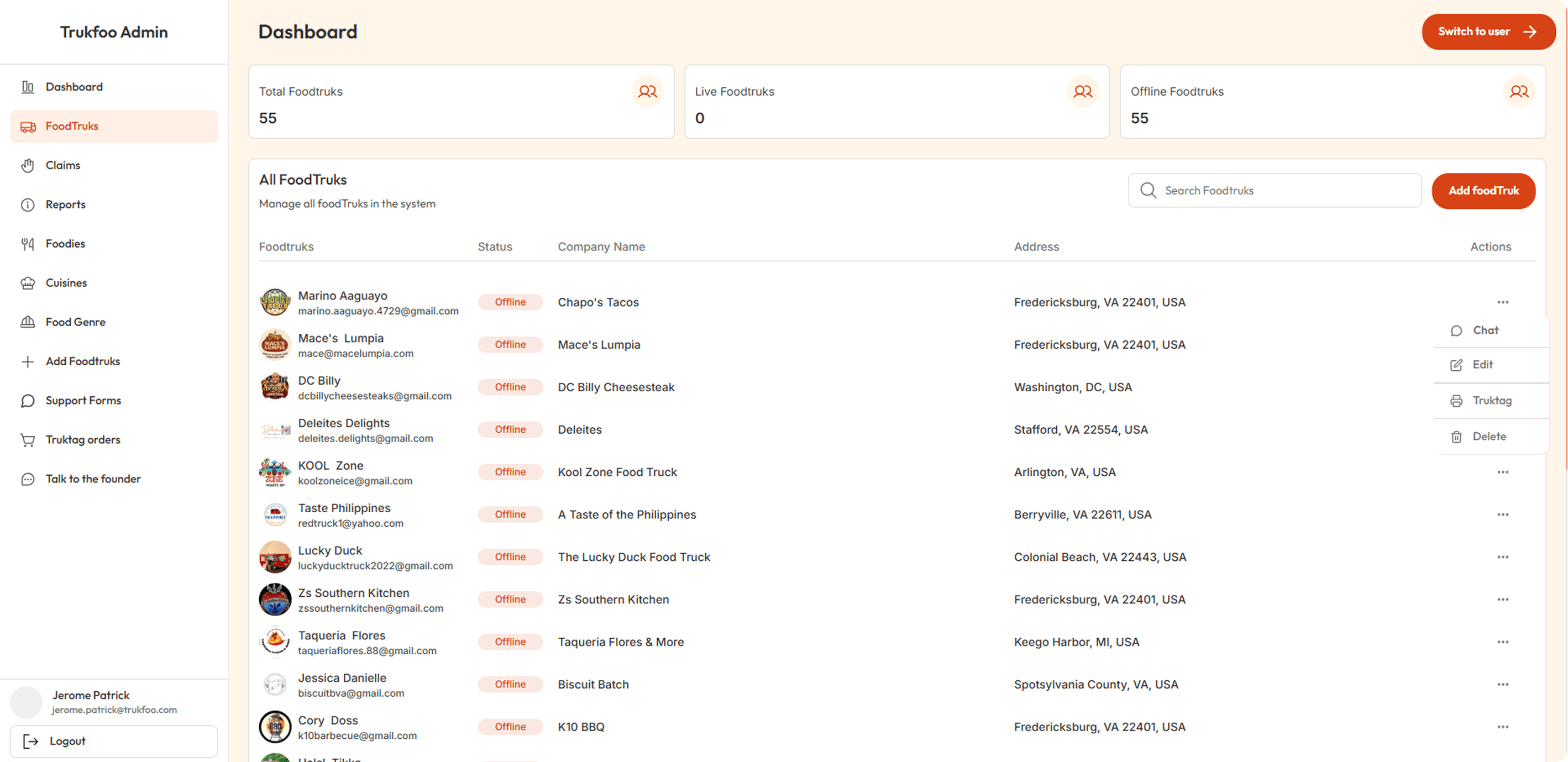
Task: Click the Dashboard bar chart icon
Action: click(28, 87)
